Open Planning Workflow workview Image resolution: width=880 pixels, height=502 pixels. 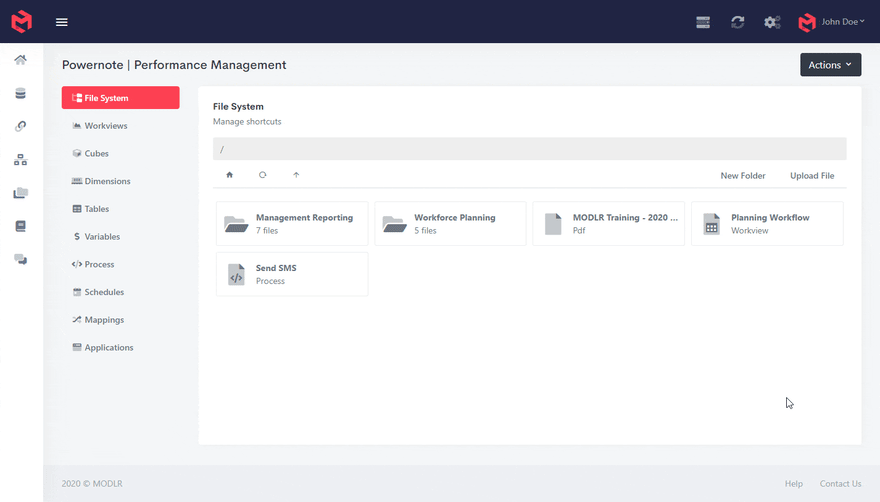pyautogui.click(x=767, y=223)
